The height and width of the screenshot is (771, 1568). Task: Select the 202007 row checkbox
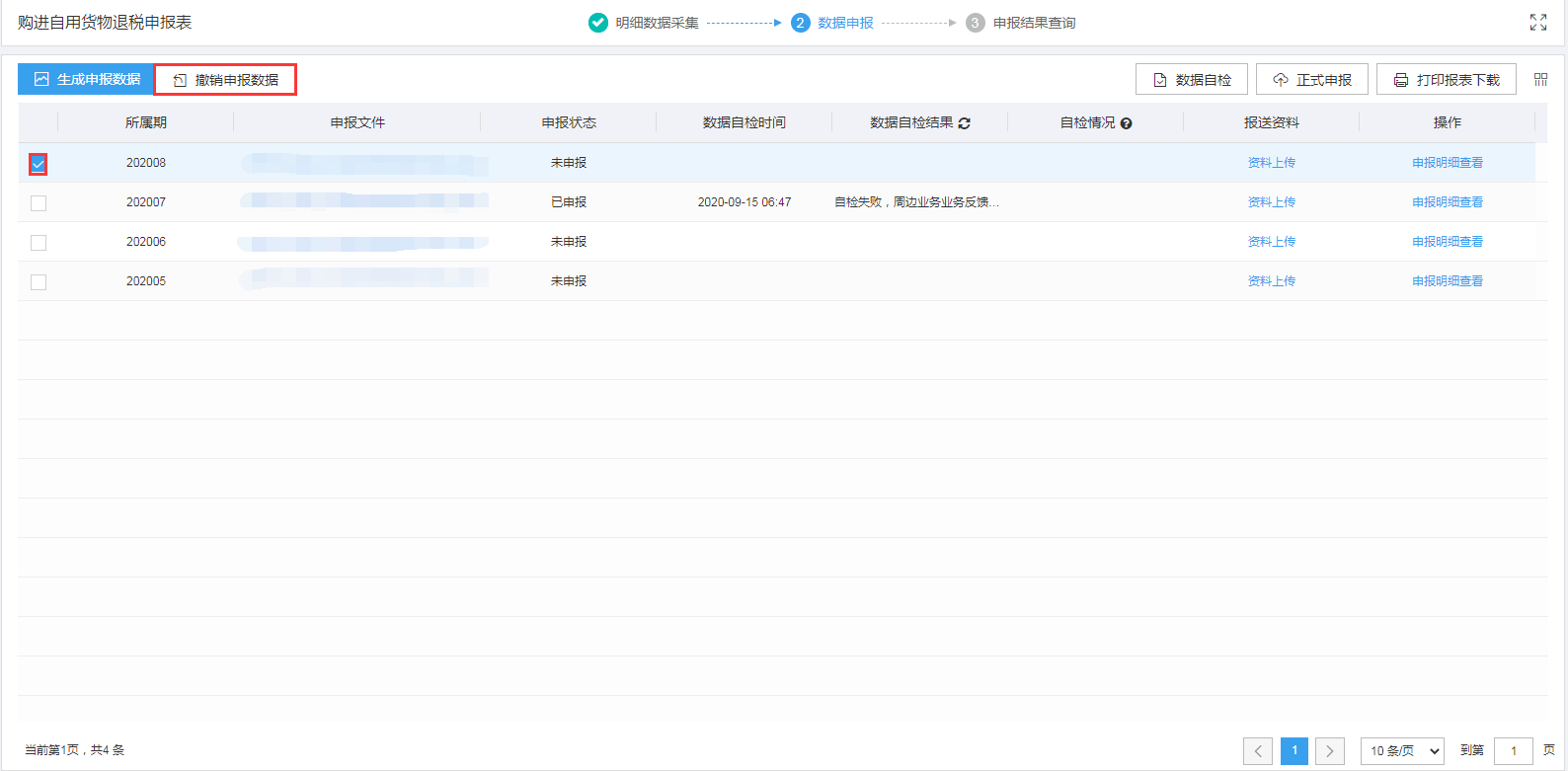pyautogui.click(x=39, y=203)
